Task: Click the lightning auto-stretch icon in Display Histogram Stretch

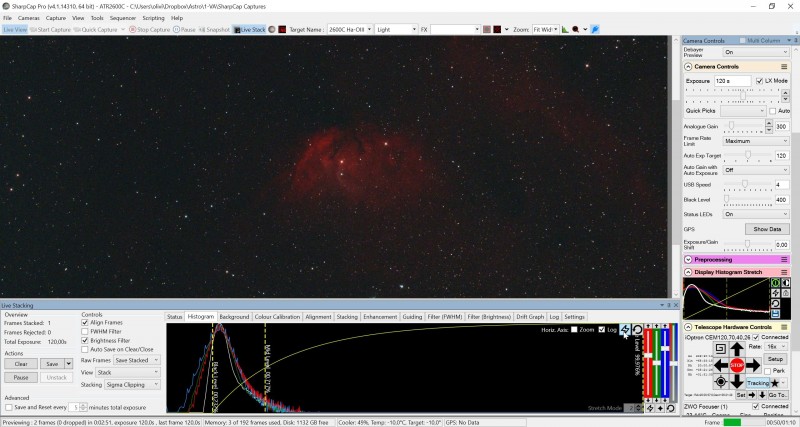Action: click(776, 293)
